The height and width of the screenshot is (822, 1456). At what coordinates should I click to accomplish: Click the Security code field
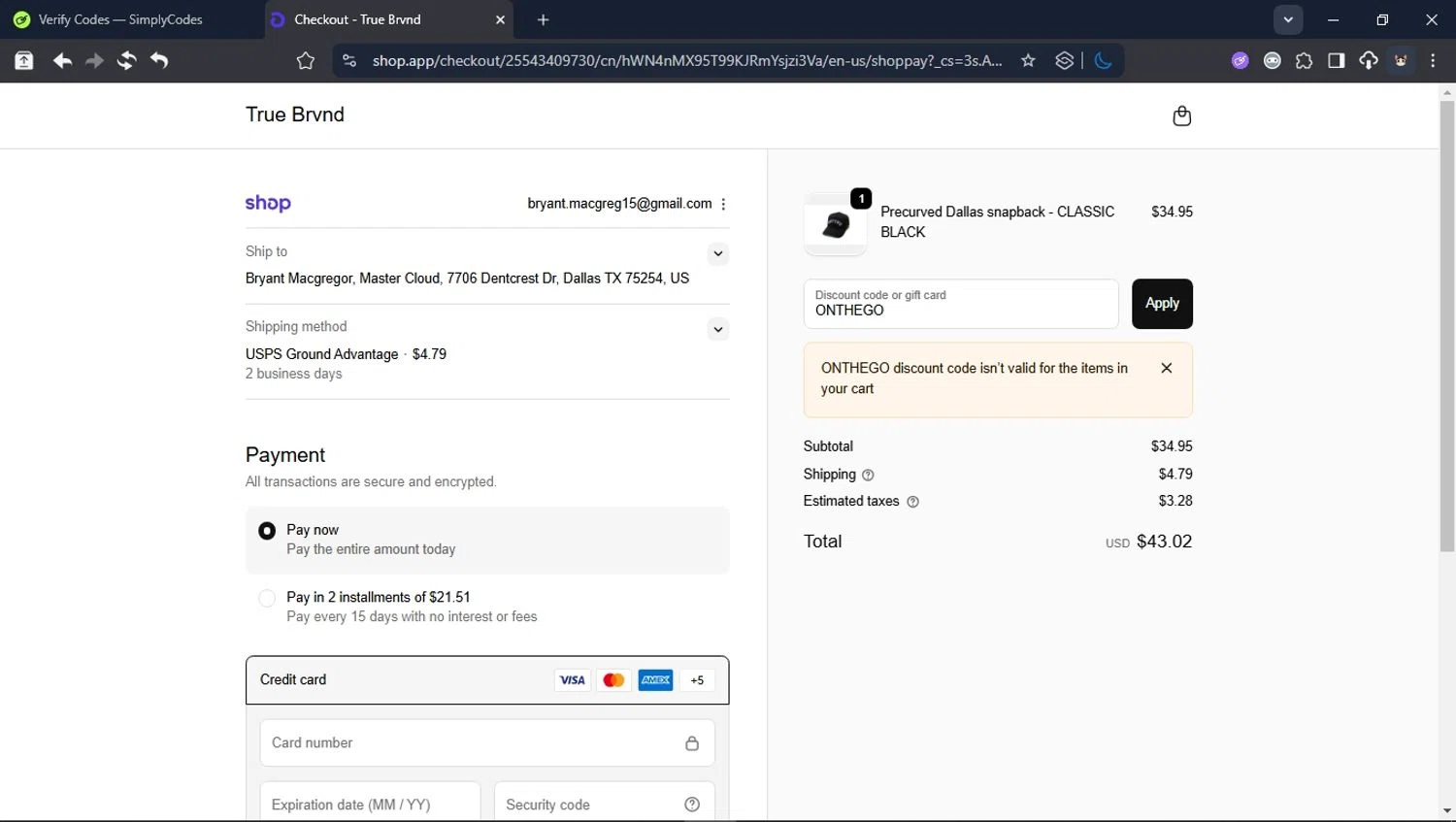click(x=605, y=804)
